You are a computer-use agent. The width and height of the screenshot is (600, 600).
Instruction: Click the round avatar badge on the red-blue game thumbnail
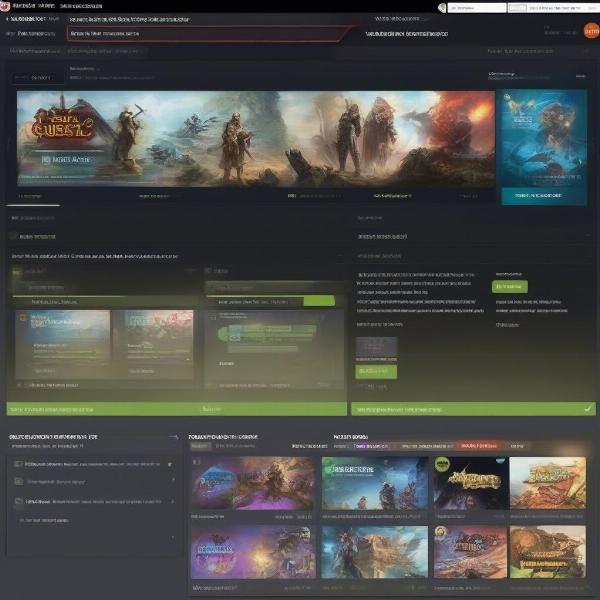441,532
